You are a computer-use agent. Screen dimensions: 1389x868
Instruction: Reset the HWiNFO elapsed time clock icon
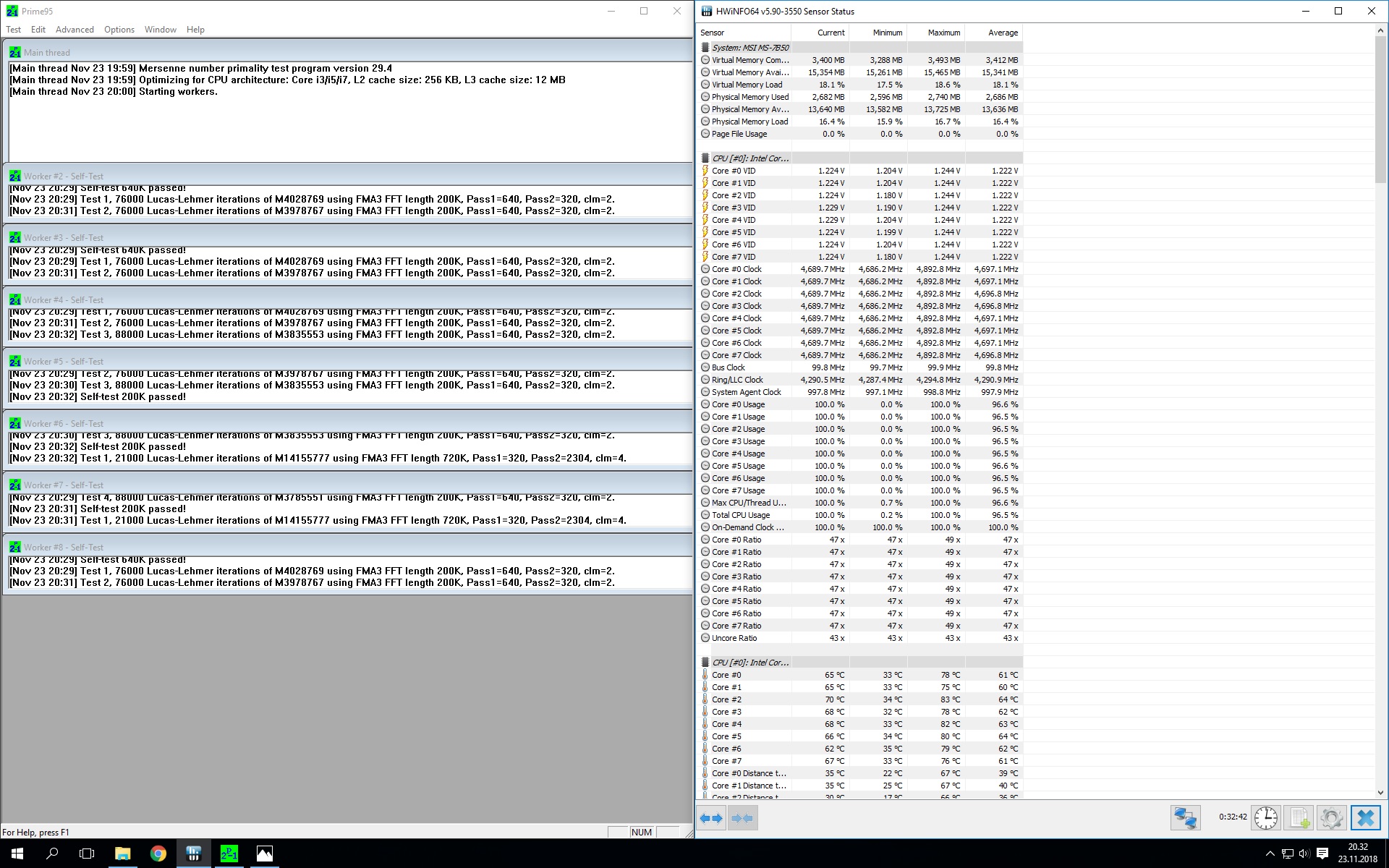[x=1266, y=818]
